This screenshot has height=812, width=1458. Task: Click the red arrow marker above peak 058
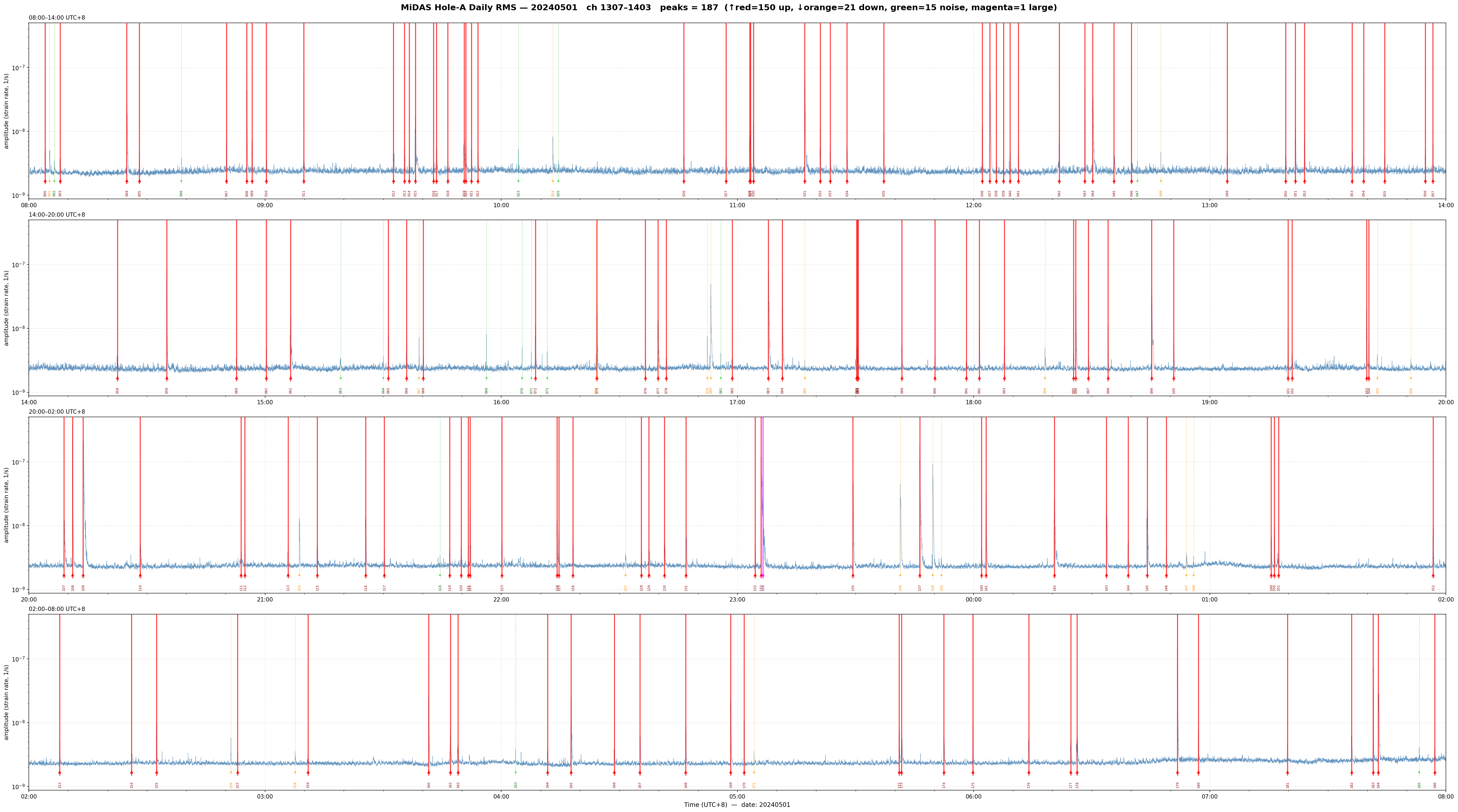pos(118,378)
